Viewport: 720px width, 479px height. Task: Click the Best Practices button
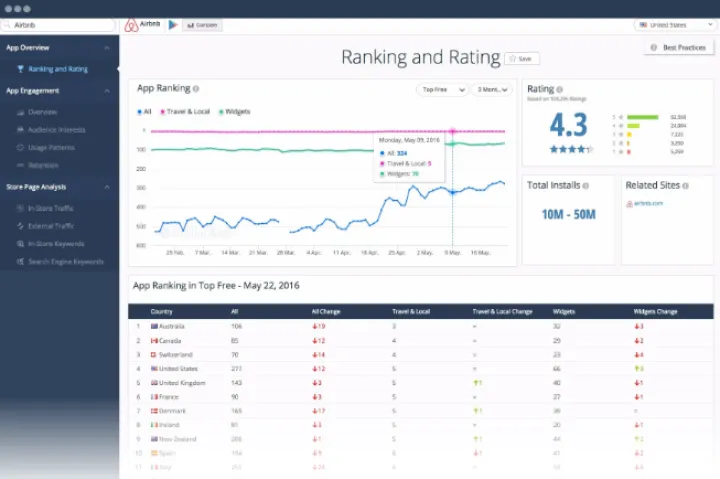coord(679,47)
